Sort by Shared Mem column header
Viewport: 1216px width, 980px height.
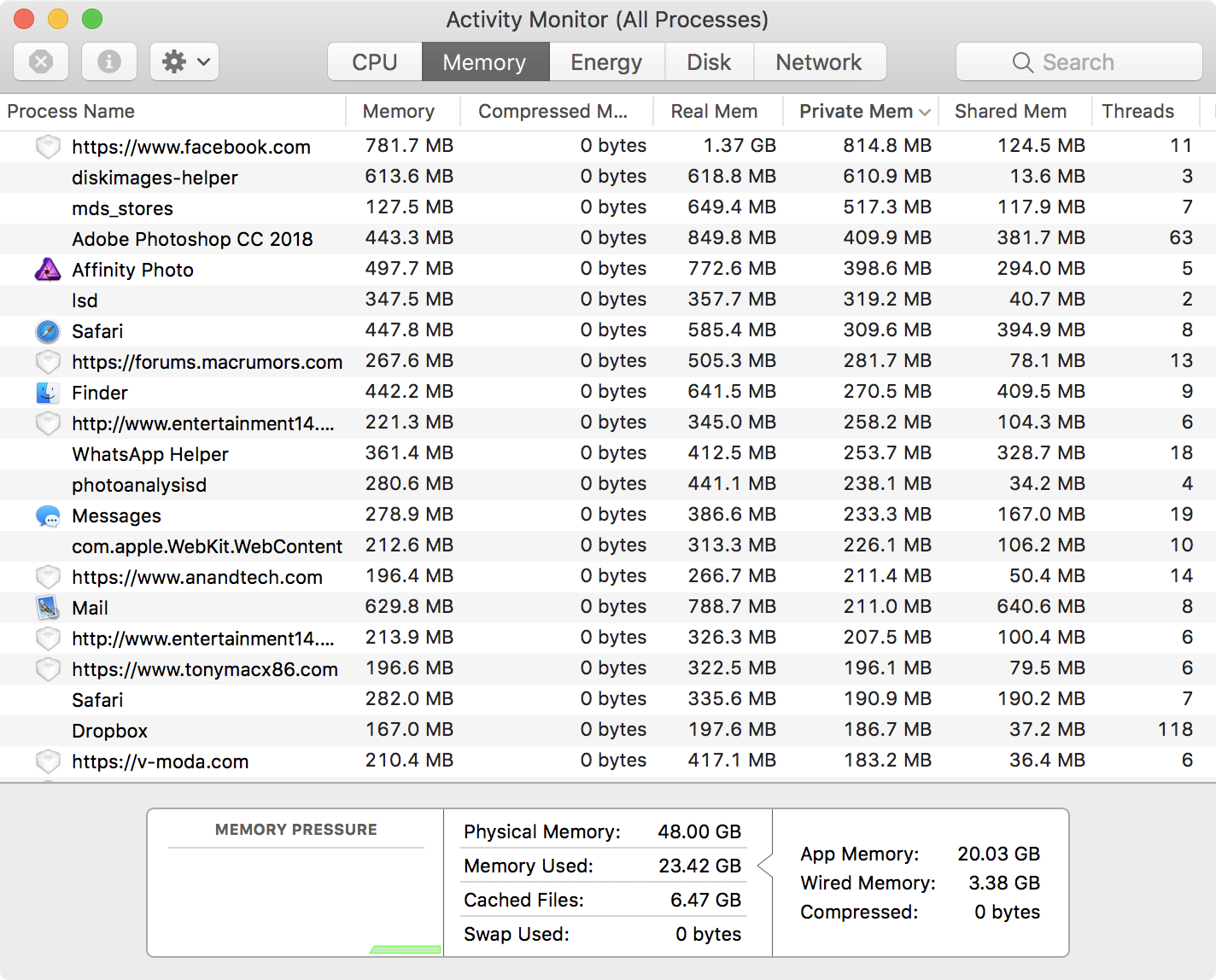point(1014,112)
